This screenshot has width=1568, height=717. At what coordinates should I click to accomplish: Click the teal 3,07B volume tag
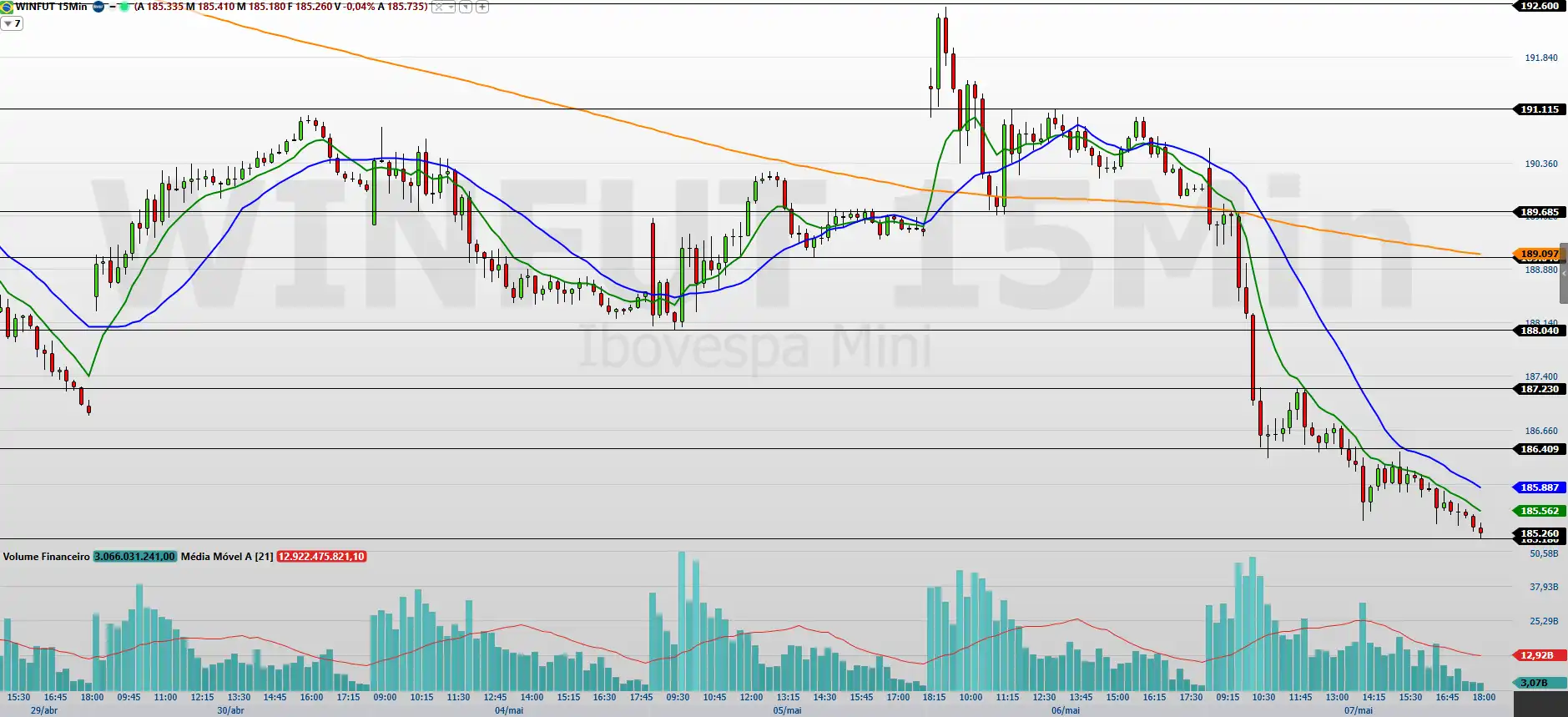[1535, 683]
